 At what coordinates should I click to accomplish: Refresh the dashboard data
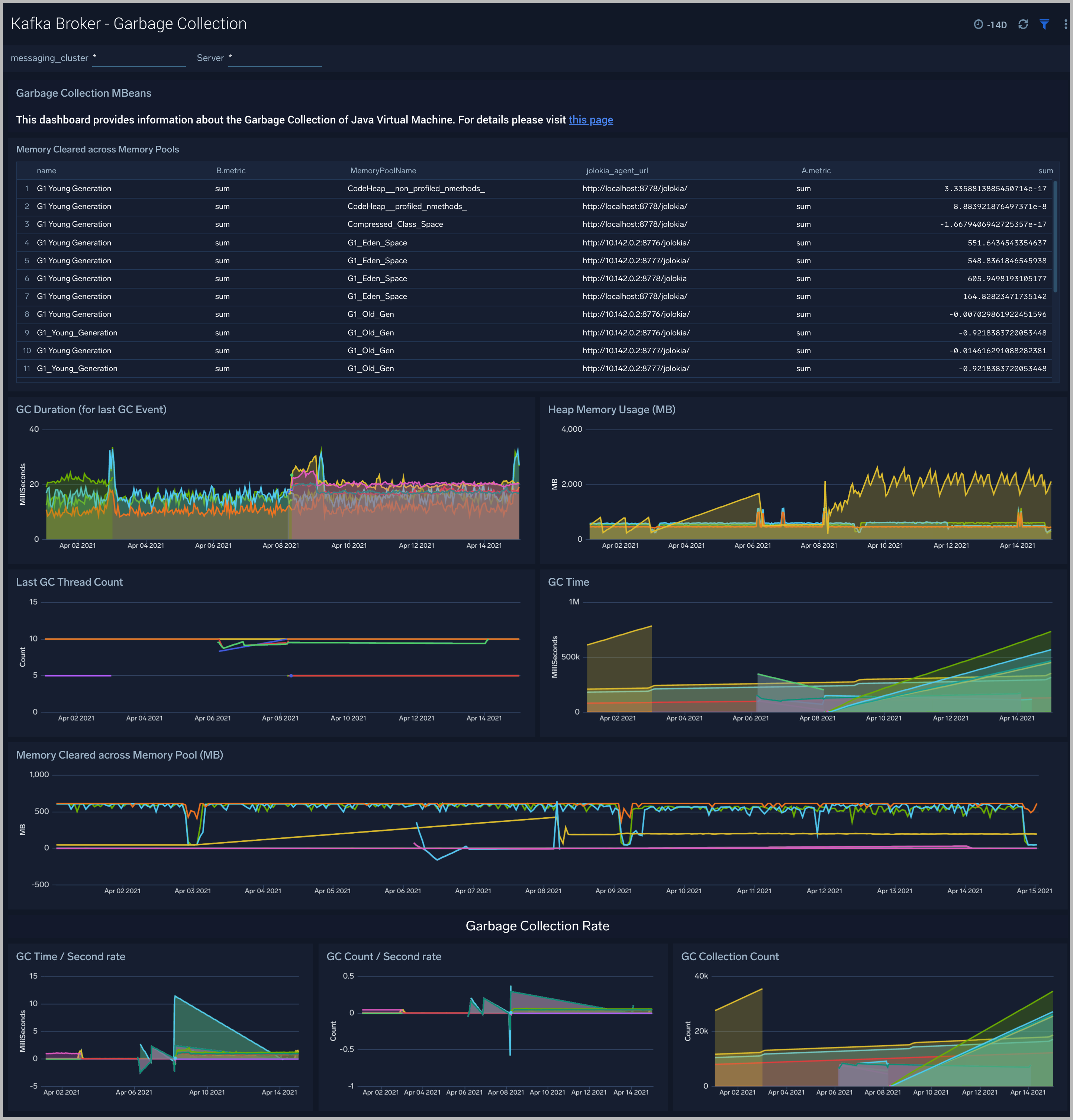pyautogui.click(x=1023, y=25)
